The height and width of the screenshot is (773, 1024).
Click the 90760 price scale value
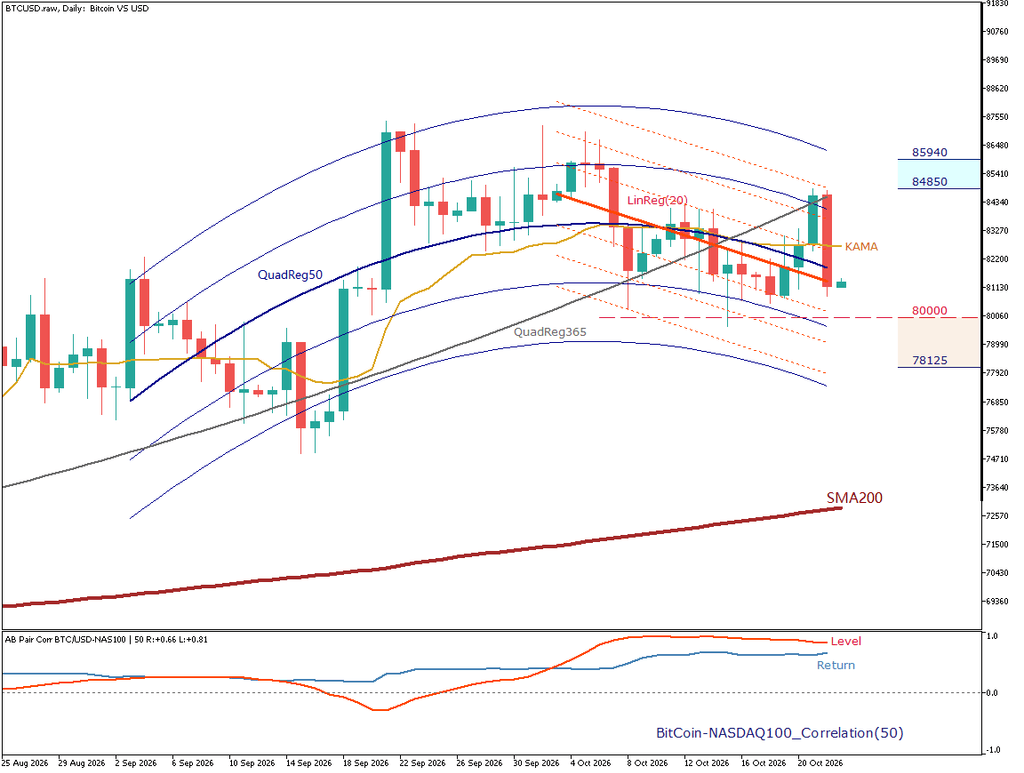pos(997,31)
